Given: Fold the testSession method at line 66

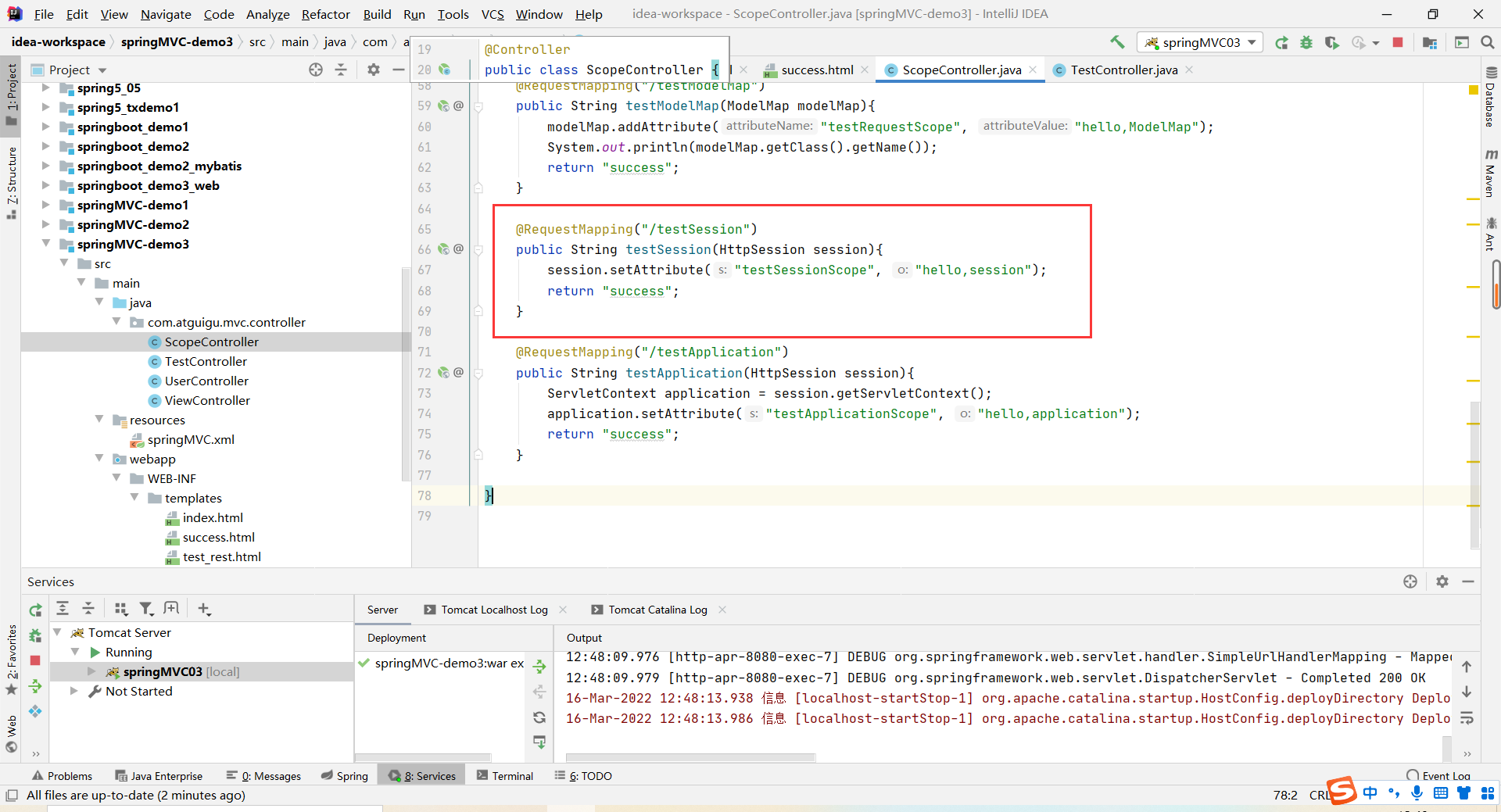Looking at the screenshot, I should tap(478, 250).
